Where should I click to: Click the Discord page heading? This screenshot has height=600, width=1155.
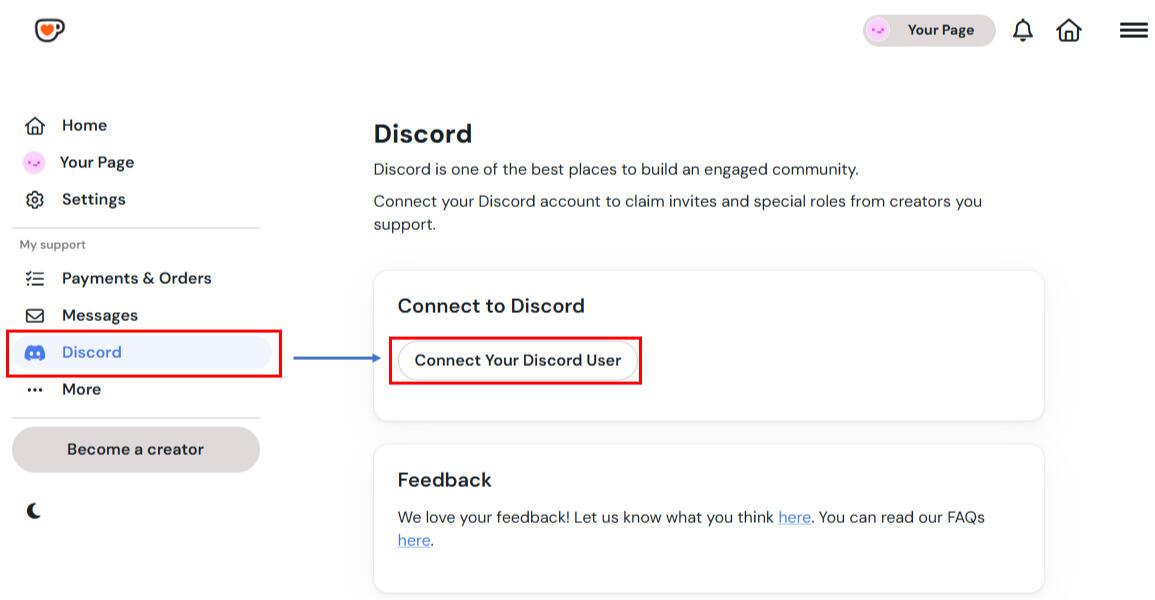422,134
